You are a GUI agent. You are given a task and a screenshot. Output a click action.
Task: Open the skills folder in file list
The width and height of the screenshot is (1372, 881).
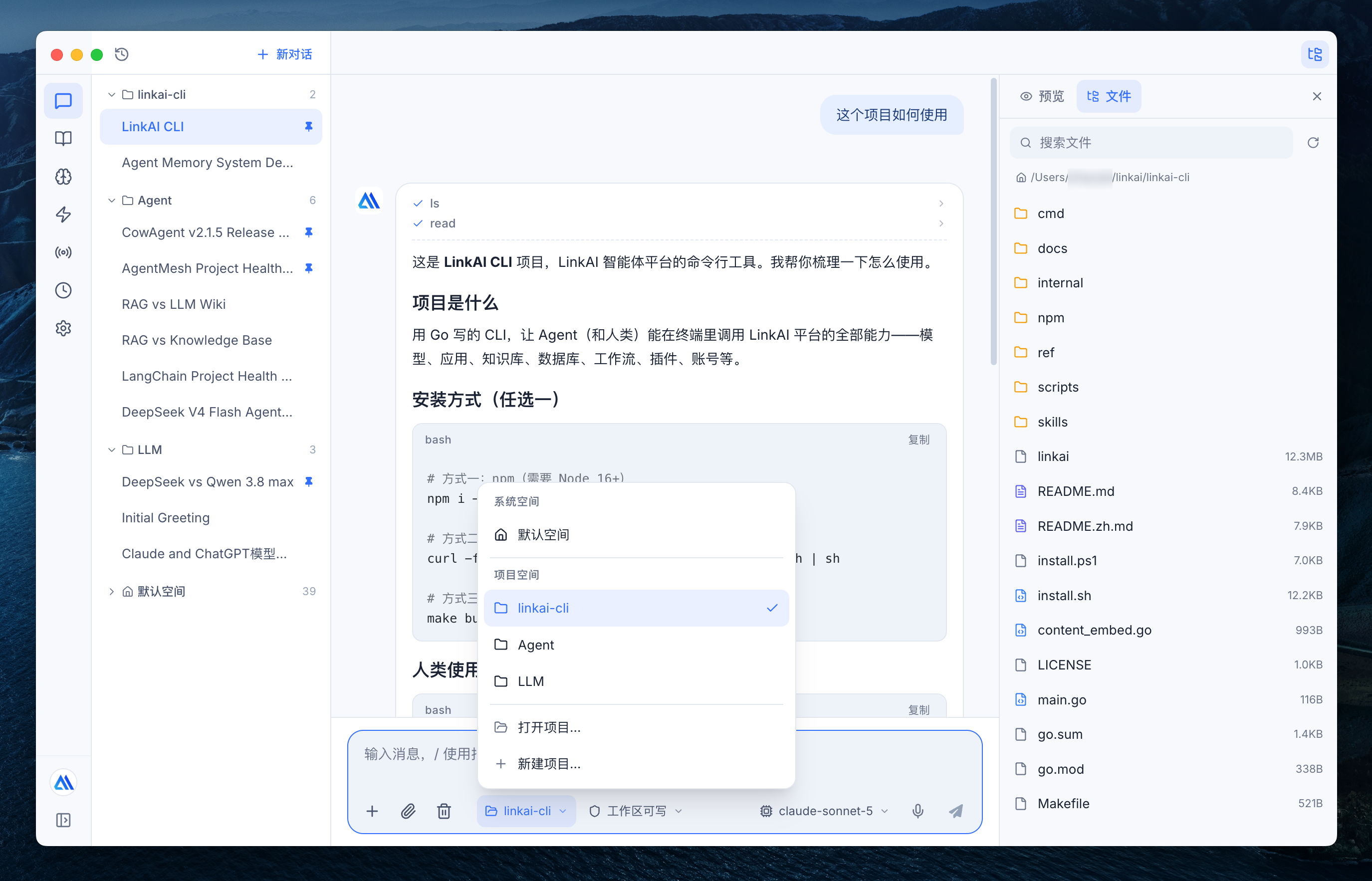point(1168,422)
